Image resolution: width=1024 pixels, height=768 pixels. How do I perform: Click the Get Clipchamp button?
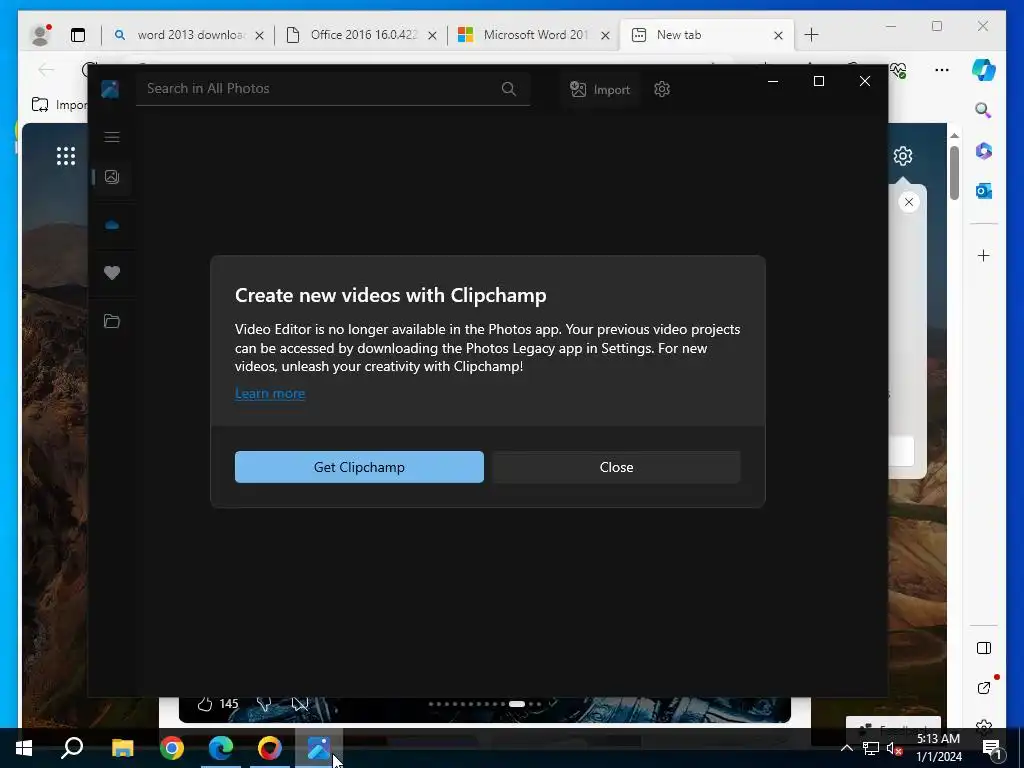(359, 467)
